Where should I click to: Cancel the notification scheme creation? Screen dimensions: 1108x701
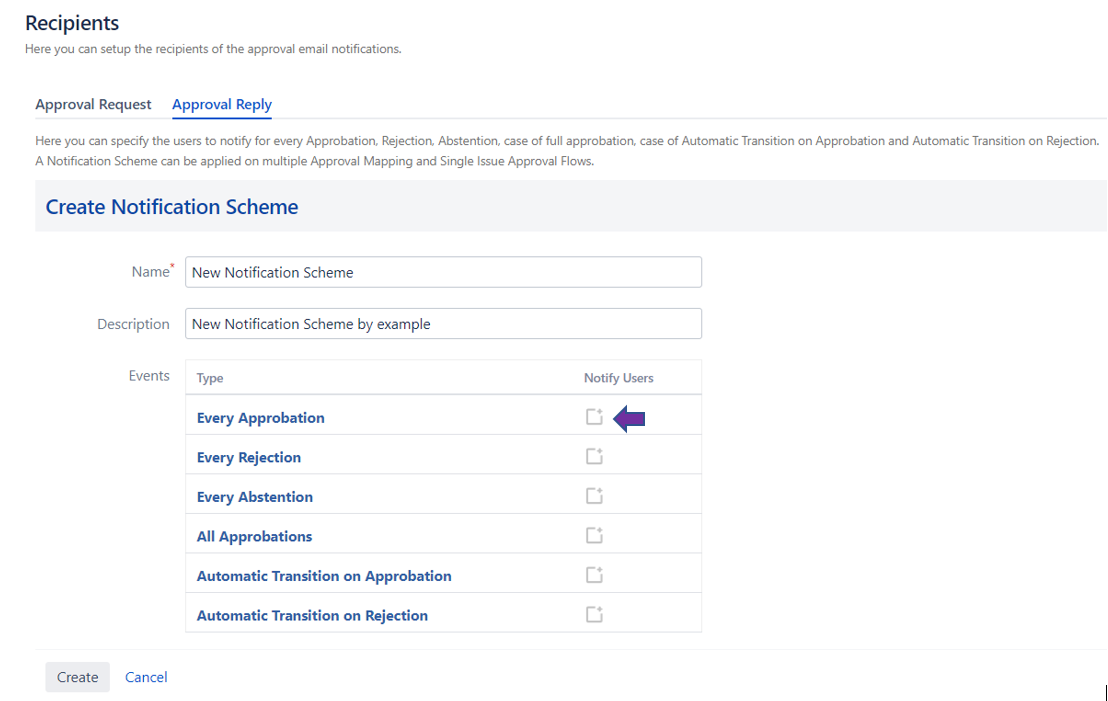(146, 677)
